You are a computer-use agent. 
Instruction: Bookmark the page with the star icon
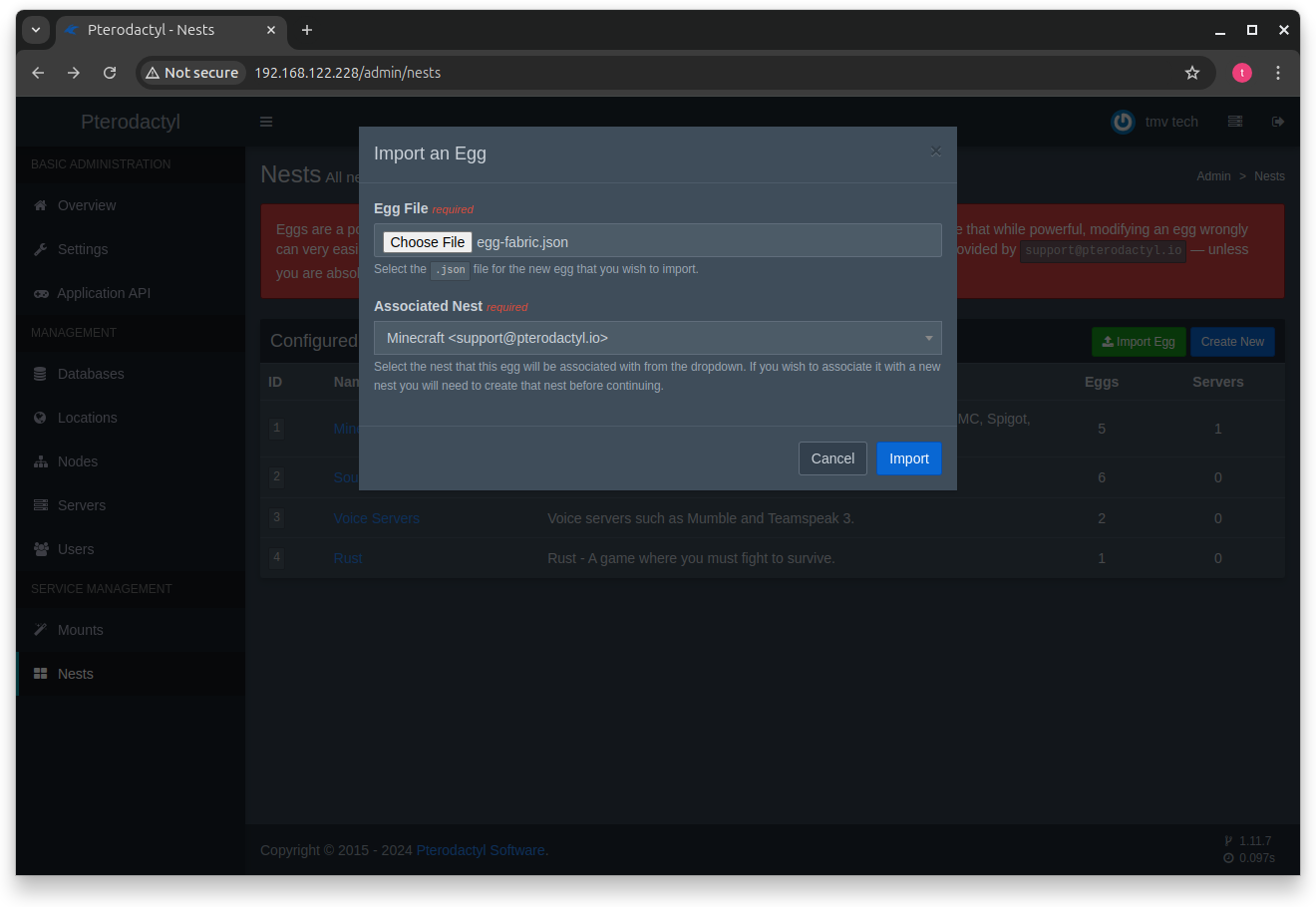(x=1192, y=72)
